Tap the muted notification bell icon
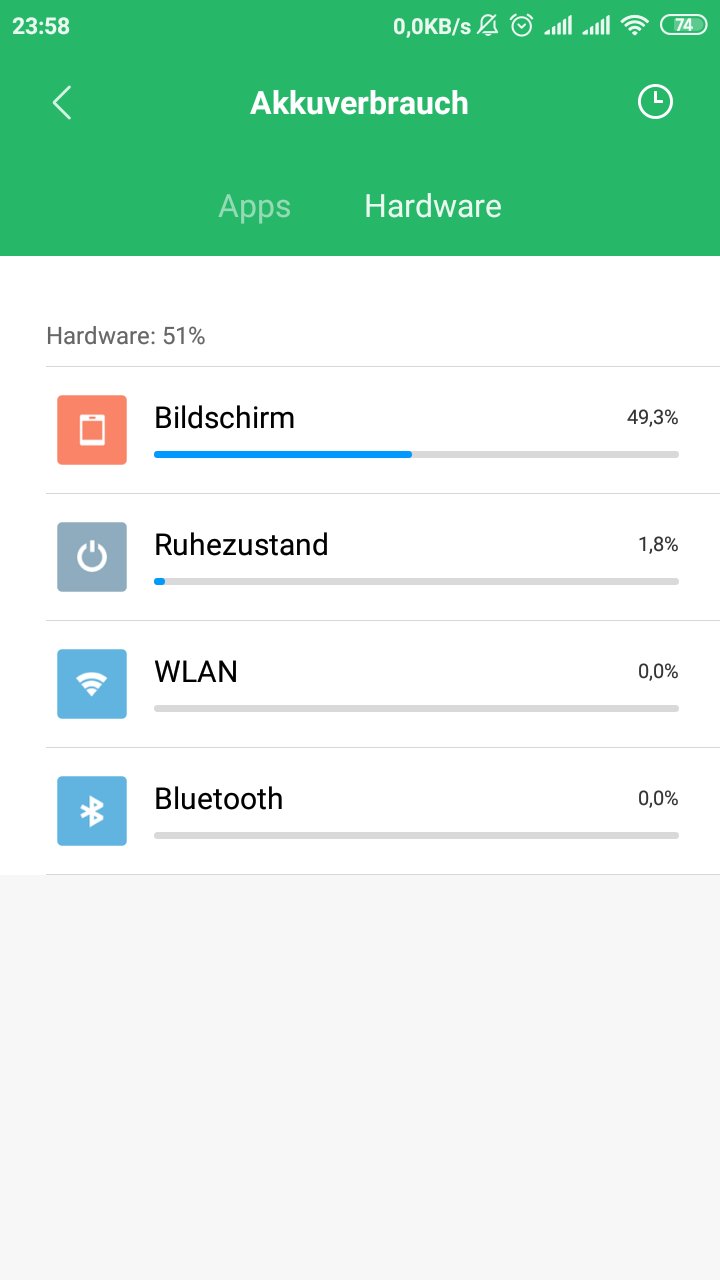The image size is (720, 1280). [488, 26]
